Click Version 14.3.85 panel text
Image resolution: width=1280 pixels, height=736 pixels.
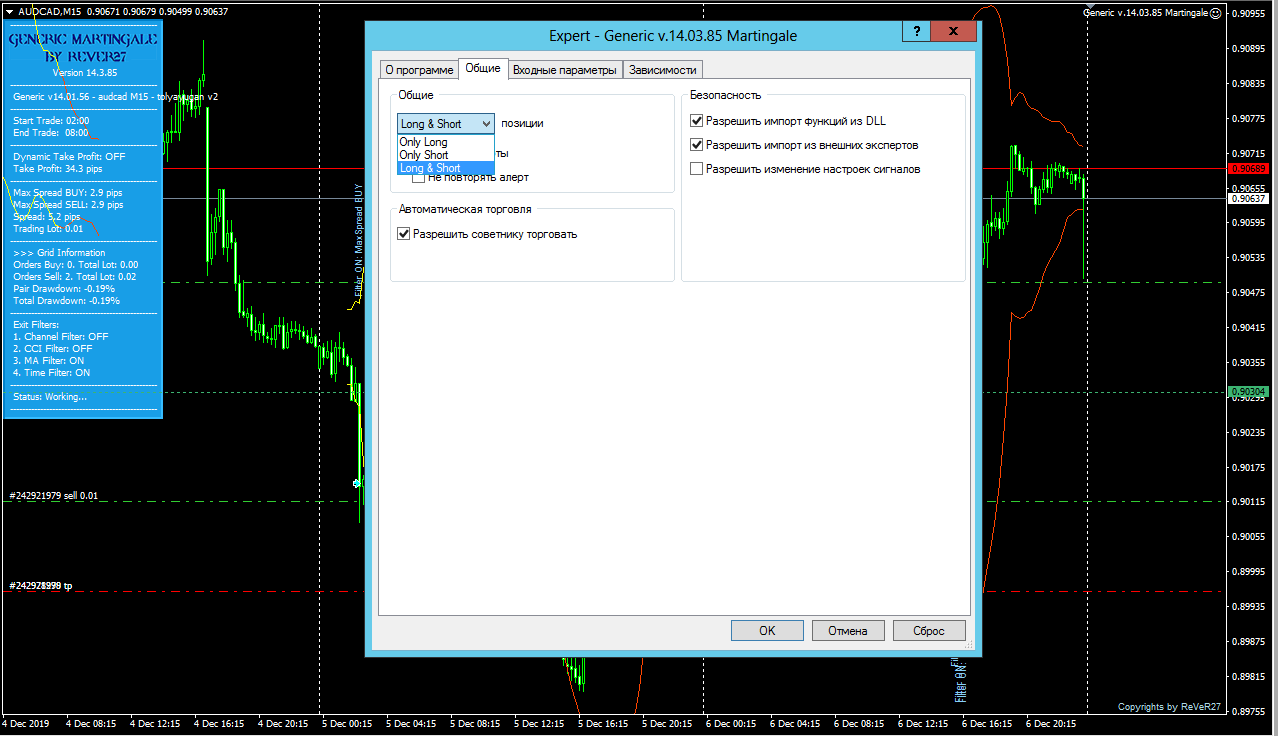[85, 73]
